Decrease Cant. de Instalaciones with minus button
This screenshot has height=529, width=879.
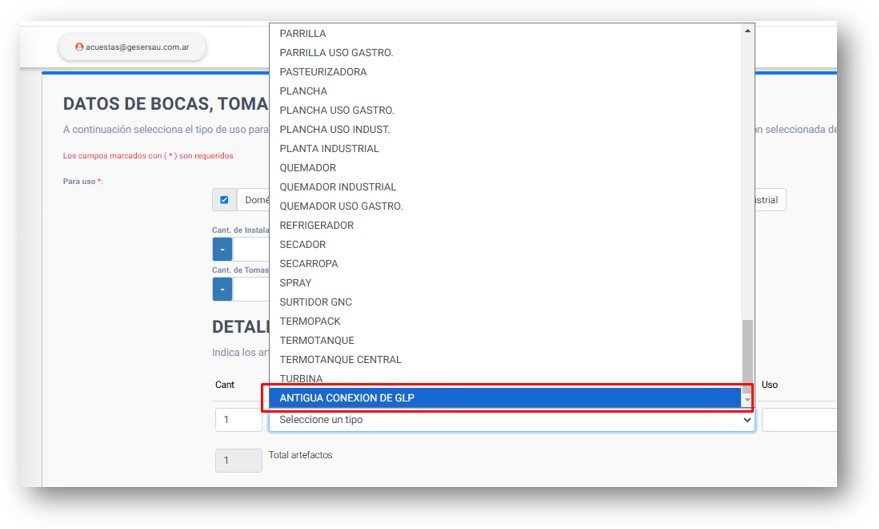point(222,250)
